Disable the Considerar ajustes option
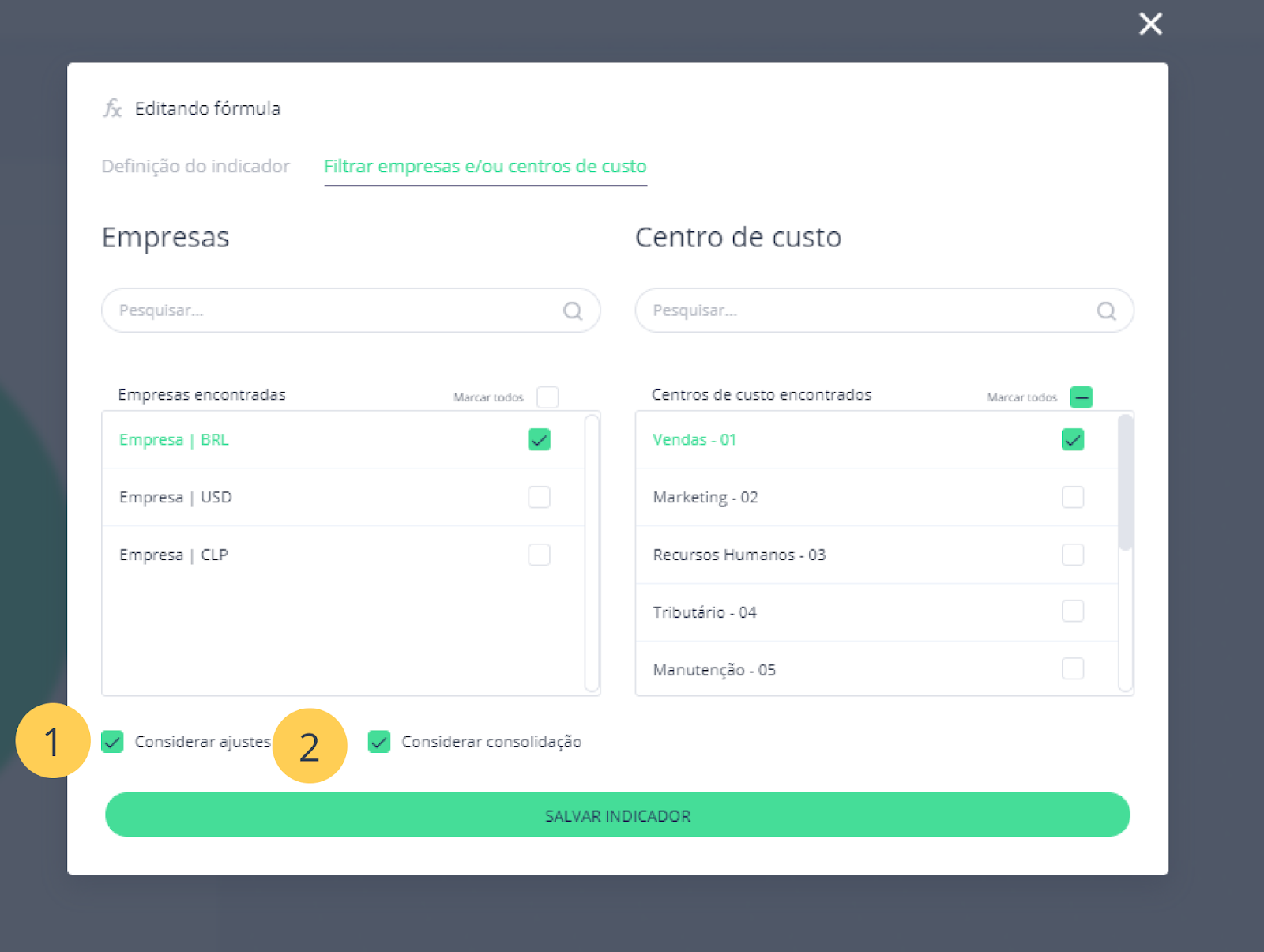Viewport: 1264px width, 952px height. click(112, 742)
